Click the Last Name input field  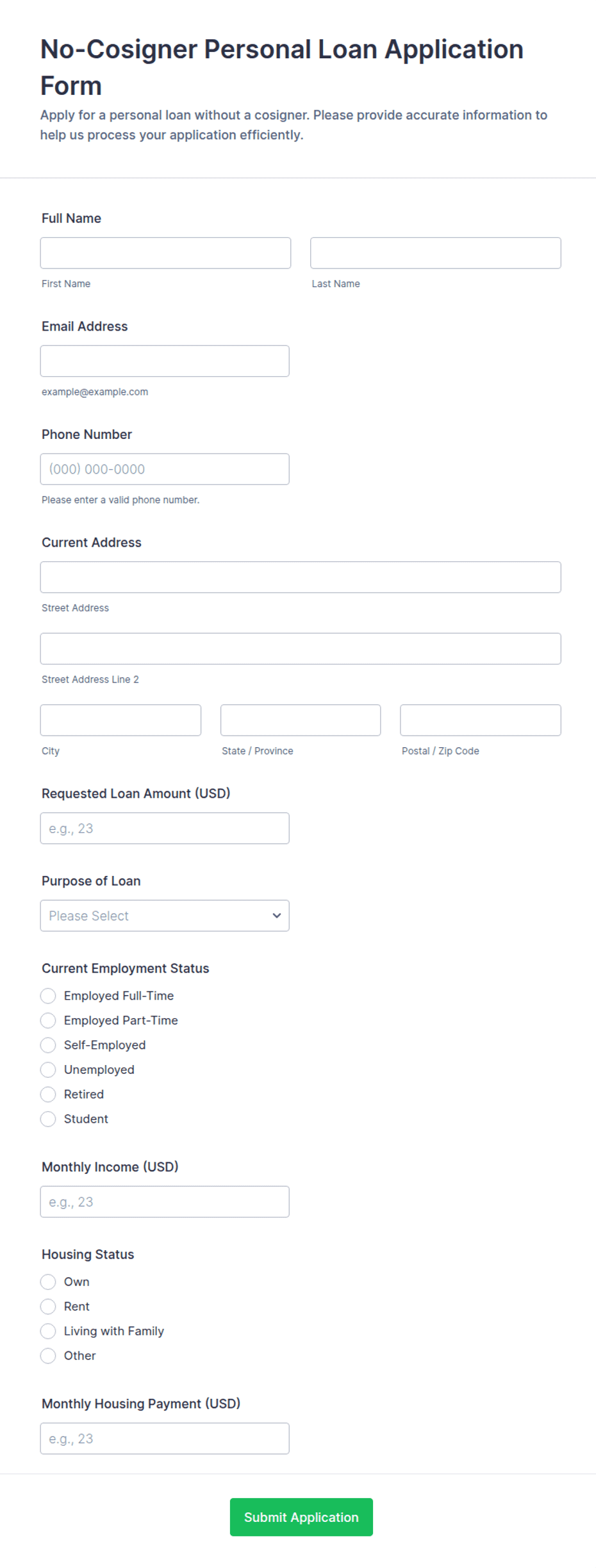point(436,253)
